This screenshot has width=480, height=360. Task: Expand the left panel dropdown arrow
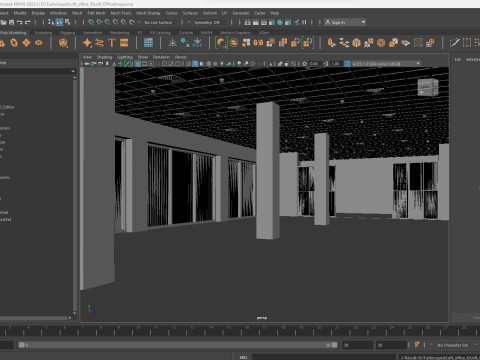click(73, 71)
